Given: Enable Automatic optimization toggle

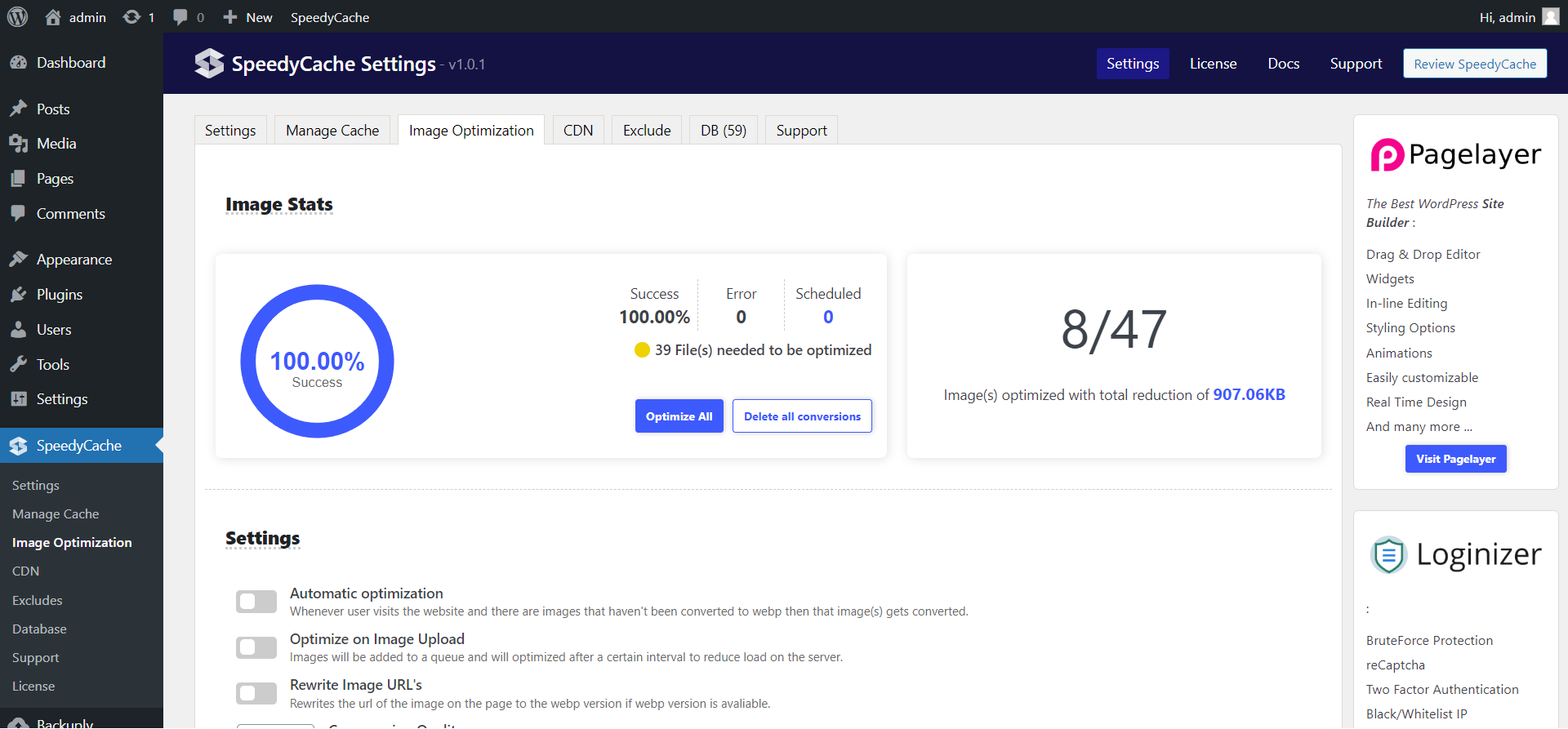Looking at the screenshot, I should tap(256, 602).
